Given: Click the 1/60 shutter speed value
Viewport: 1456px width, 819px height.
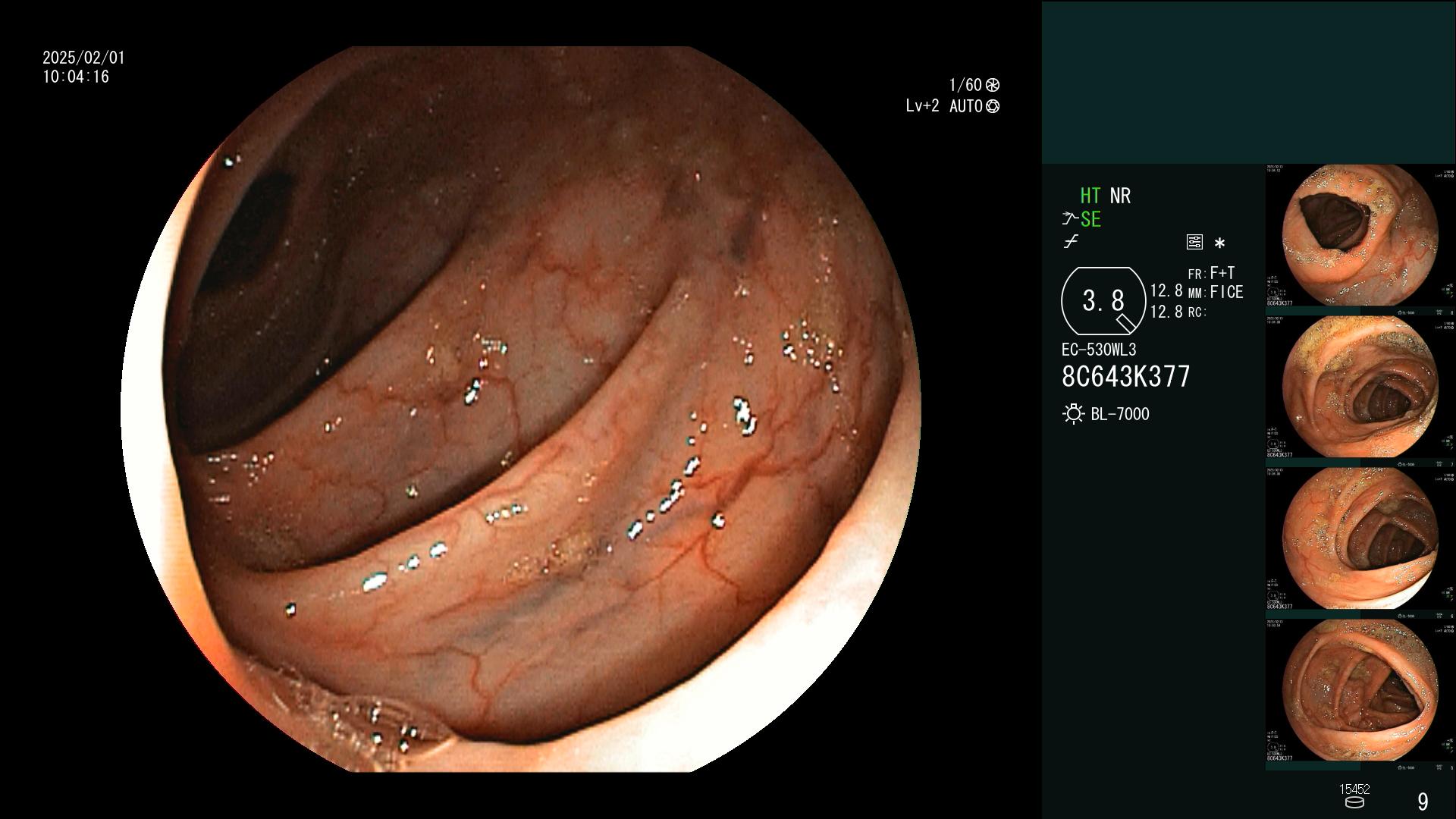Looking at the screenshot, I should [x=965, y=85].
